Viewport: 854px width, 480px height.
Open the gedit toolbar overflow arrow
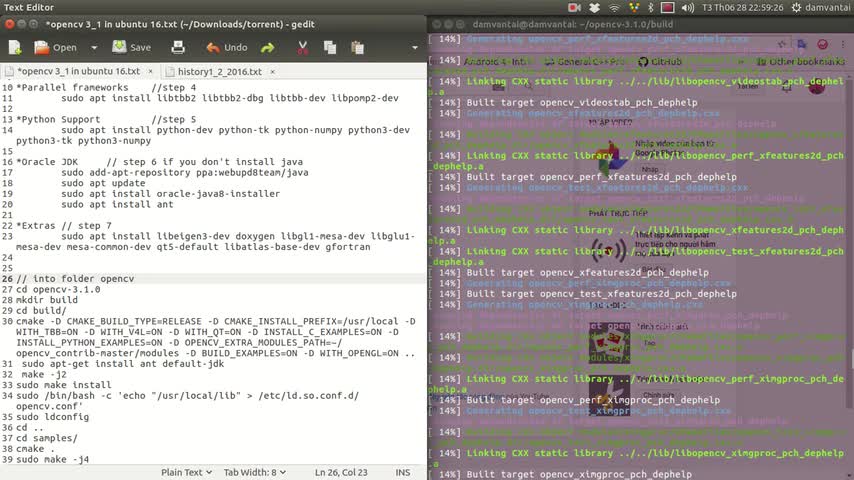[x=415, y=48]
